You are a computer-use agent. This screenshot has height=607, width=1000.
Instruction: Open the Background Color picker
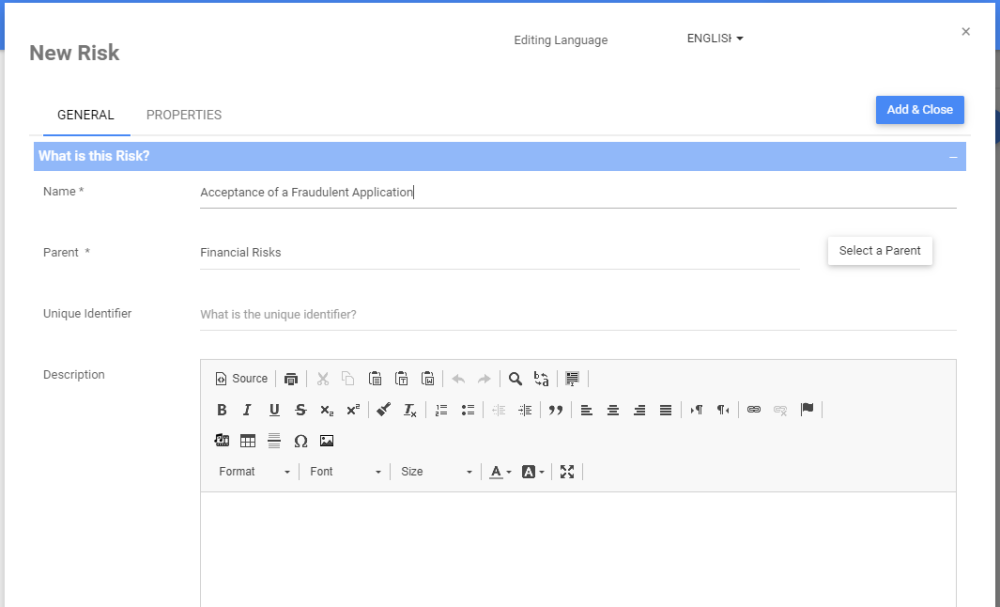[533, 472]
